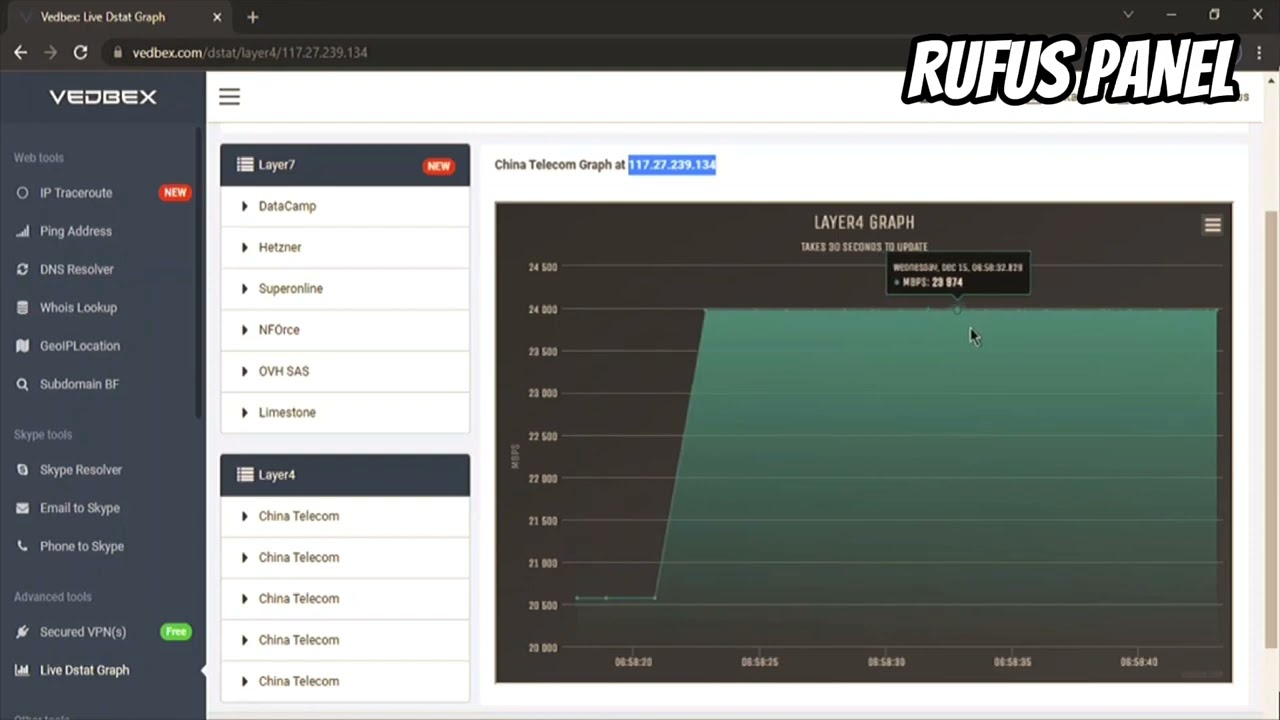
Task: Open the Skype Resolver link
Action: point(81,470)
